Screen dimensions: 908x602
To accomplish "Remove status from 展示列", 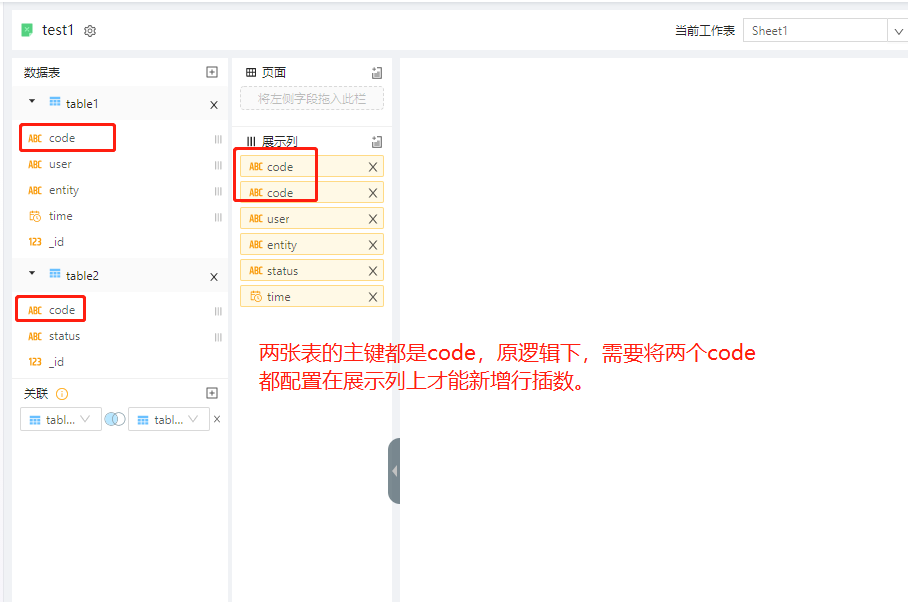I will tap(373, 271).
